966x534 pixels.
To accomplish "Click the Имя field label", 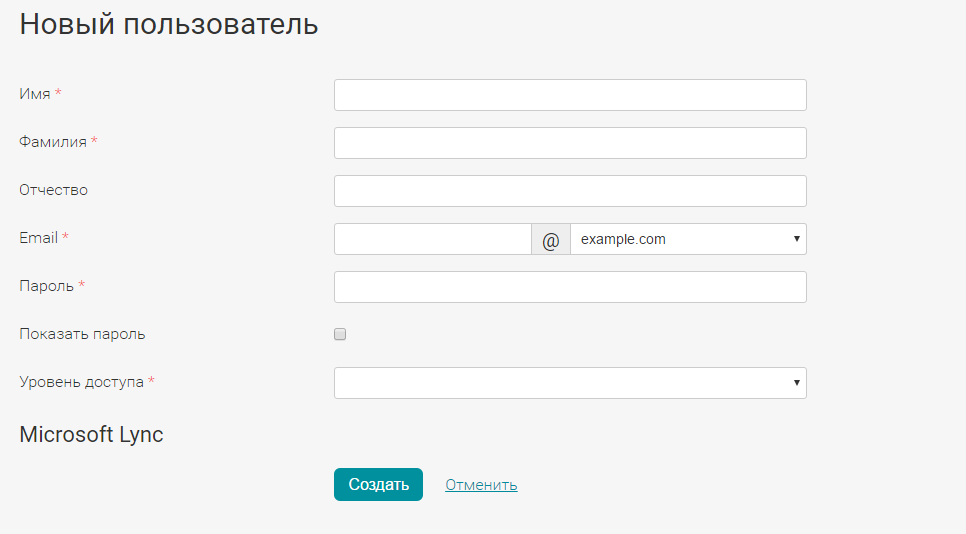I will click(35, 94).
